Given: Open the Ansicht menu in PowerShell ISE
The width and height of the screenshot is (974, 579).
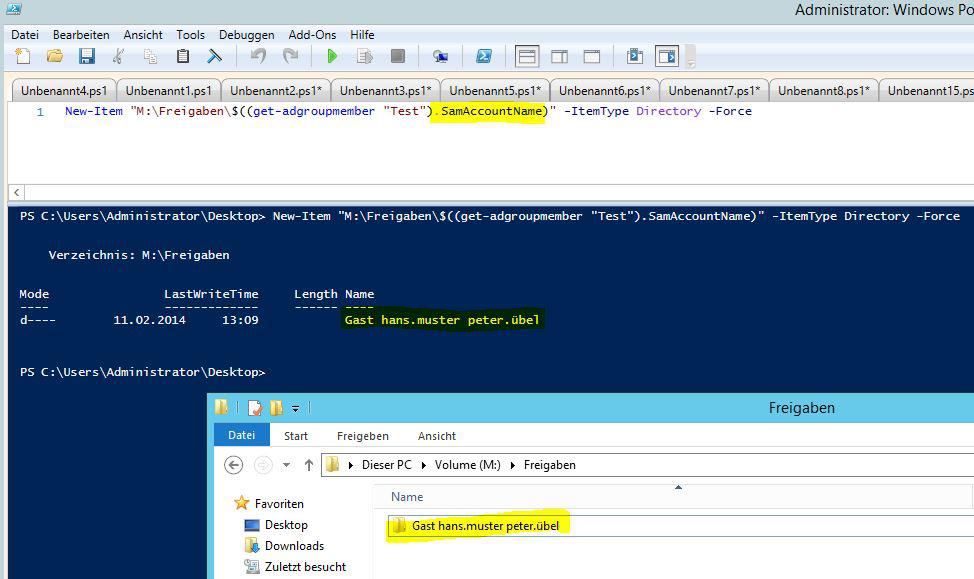Looking at the screenshot, I should pos(143,35).
